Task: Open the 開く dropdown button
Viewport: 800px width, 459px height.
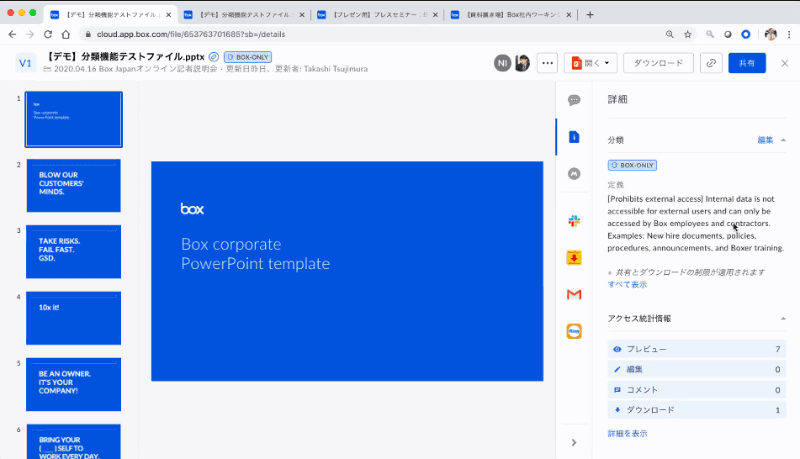Action: [x=590, y=63]
